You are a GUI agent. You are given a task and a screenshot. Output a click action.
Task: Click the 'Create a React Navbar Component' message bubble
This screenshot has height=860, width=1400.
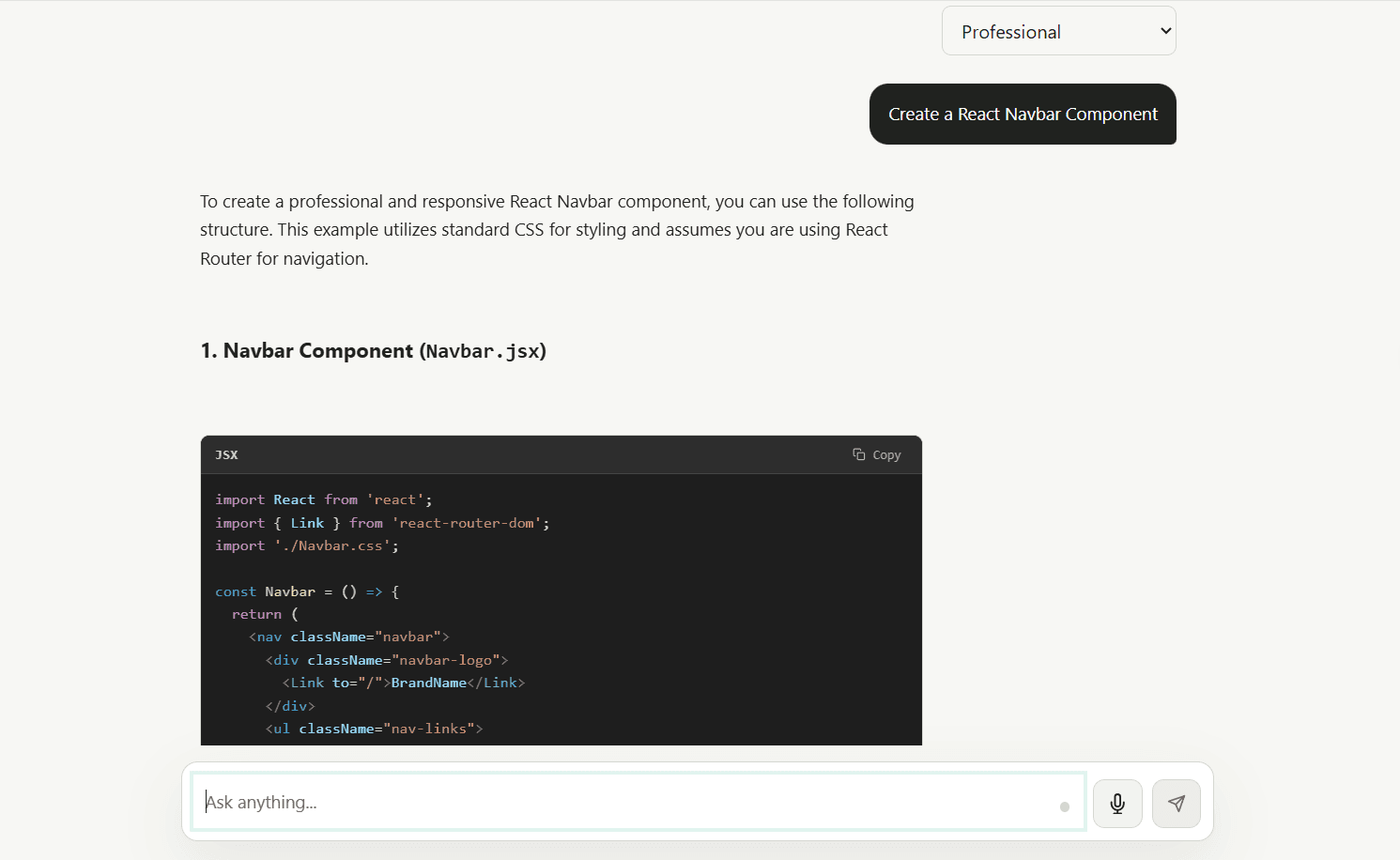coord(1023,114)
